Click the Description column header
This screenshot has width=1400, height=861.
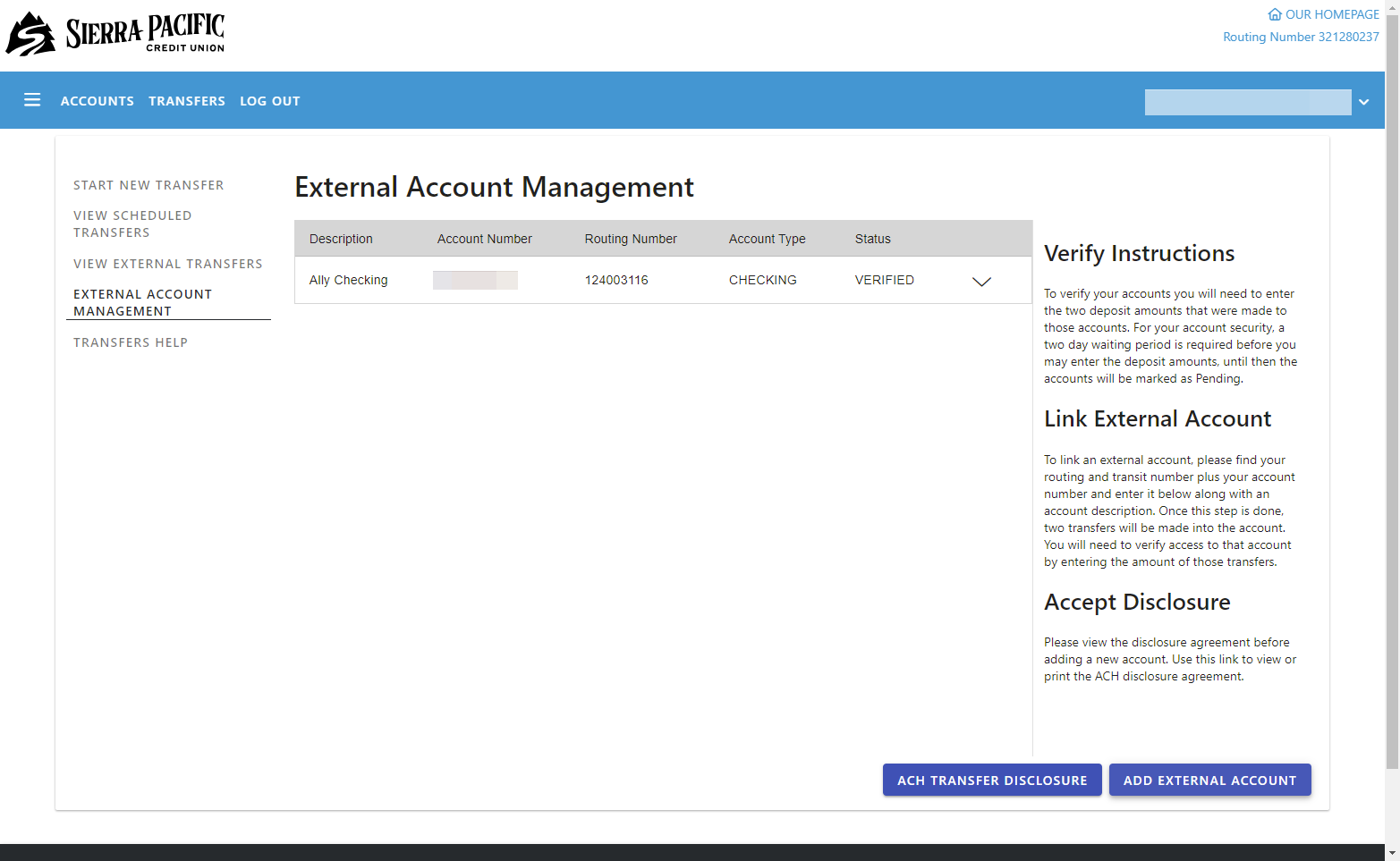coord(341,239)
